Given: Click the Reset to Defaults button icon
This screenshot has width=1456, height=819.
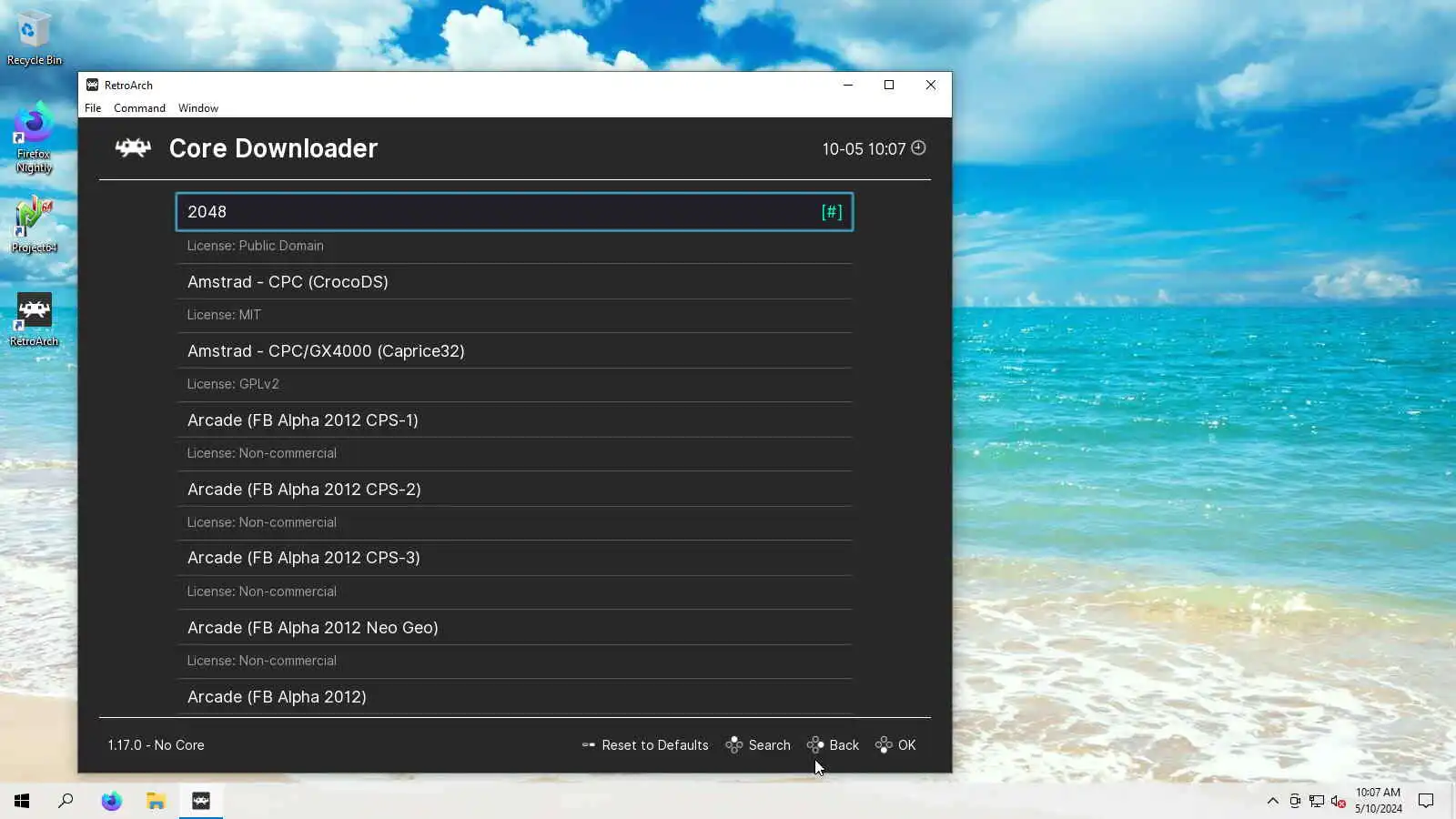Looking at the screenshot, I should (x=589, y=745).
